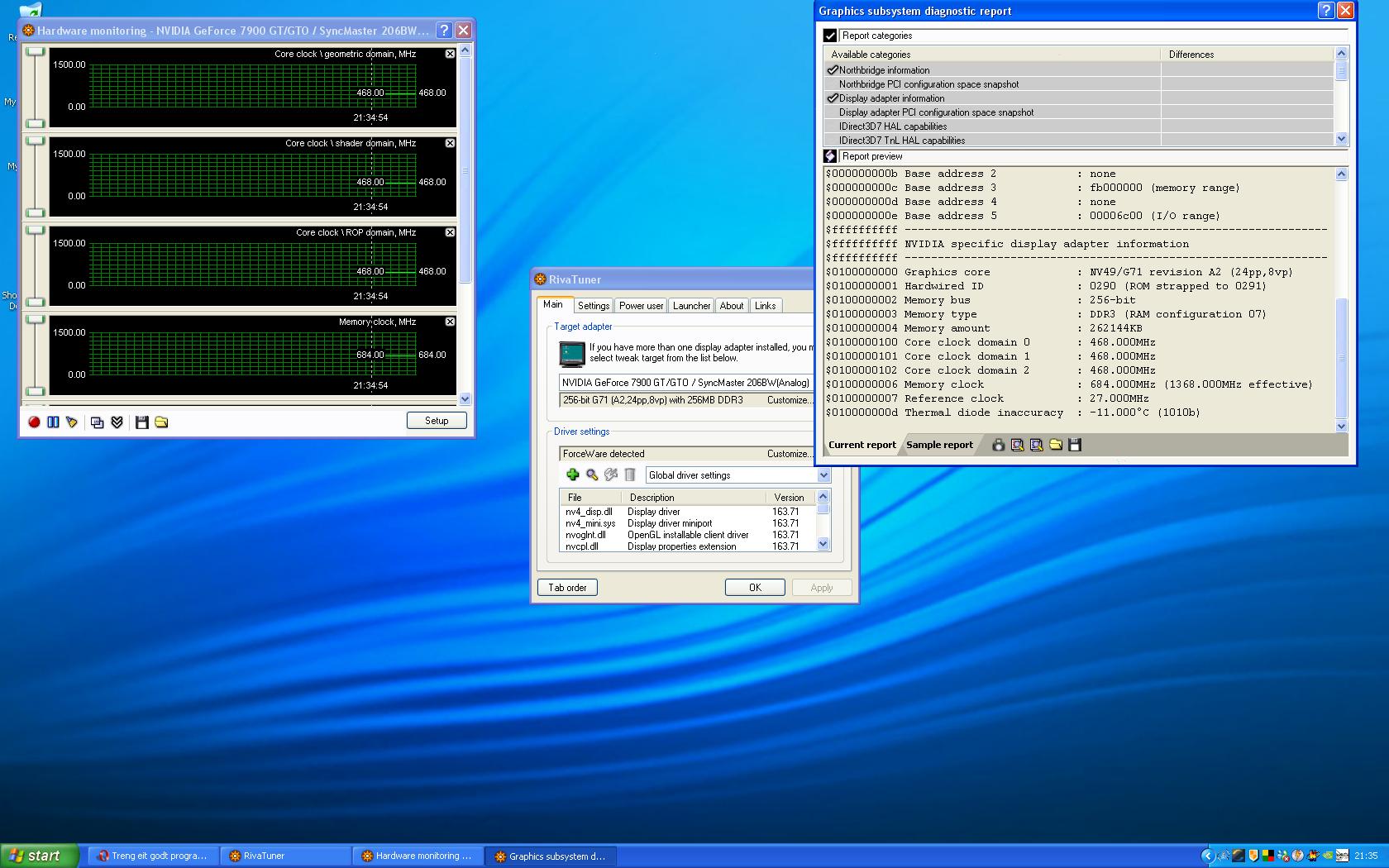
Task: Pause hardware monitoring with the blue pause icon
Action: coord(53,422)
